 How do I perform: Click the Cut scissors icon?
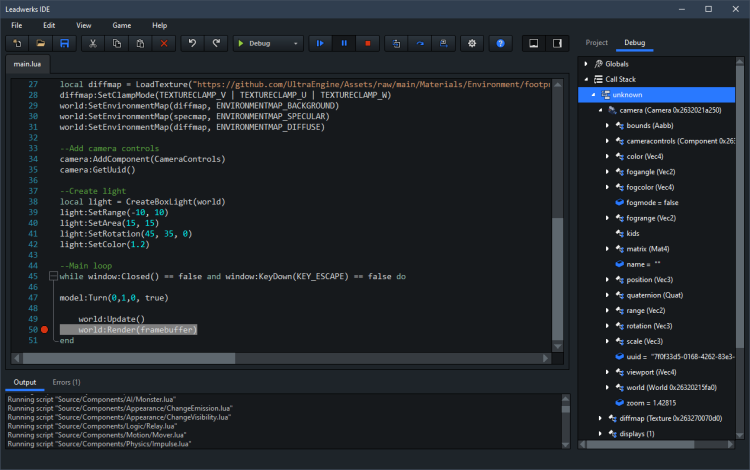click(x=92, y=44)
